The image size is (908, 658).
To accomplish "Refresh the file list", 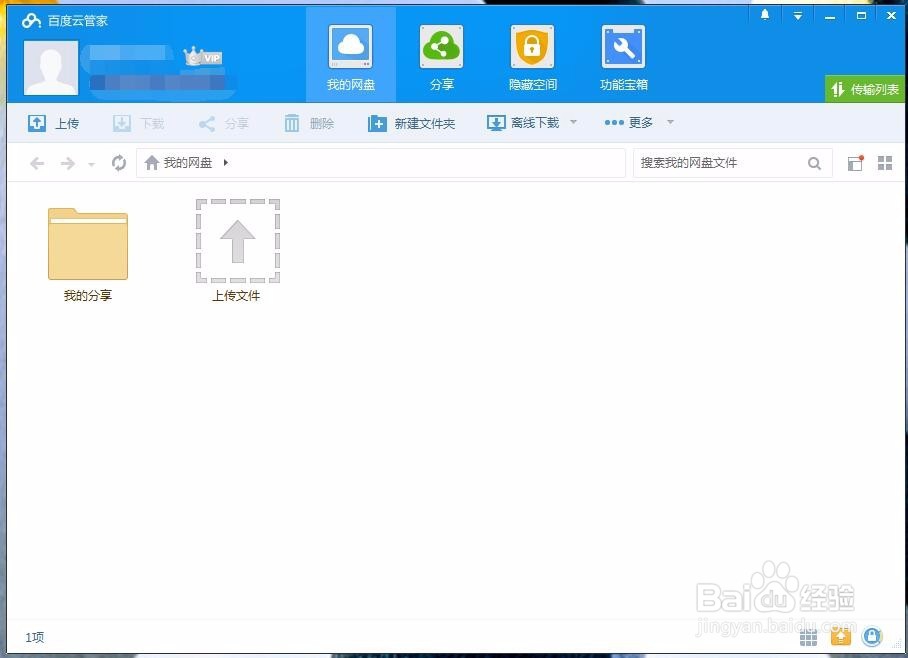I will click(x=119, y=163).
